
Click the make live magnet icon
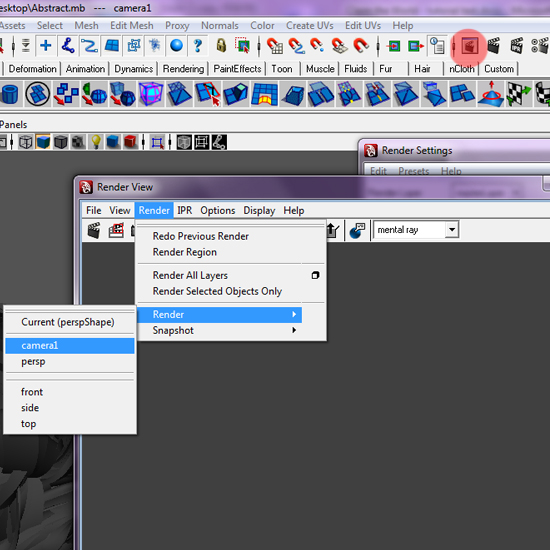[361, 46]
